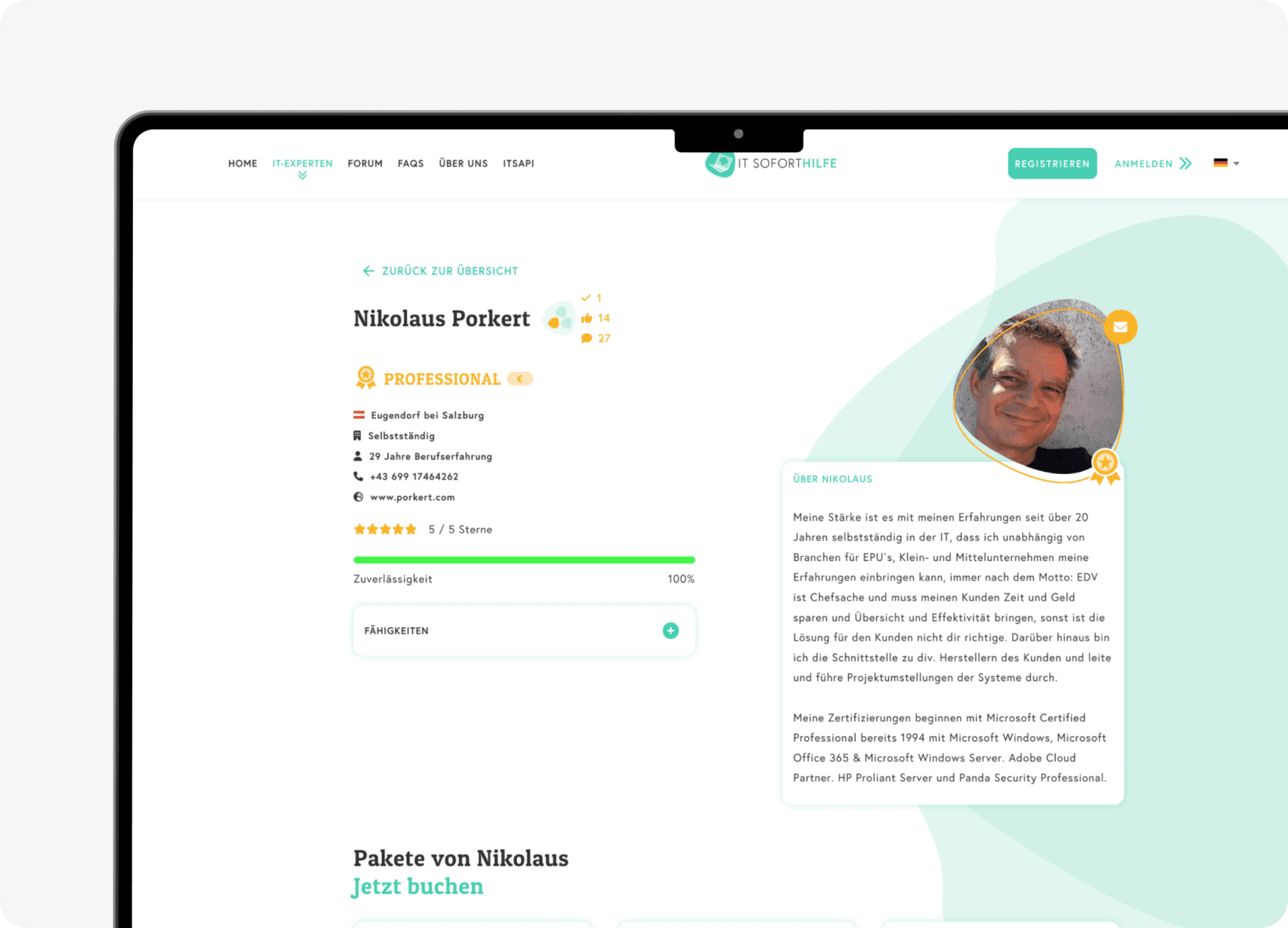Go to the FAQs page
Screen dimensions: 1288x928
click(x=411, y=163)
